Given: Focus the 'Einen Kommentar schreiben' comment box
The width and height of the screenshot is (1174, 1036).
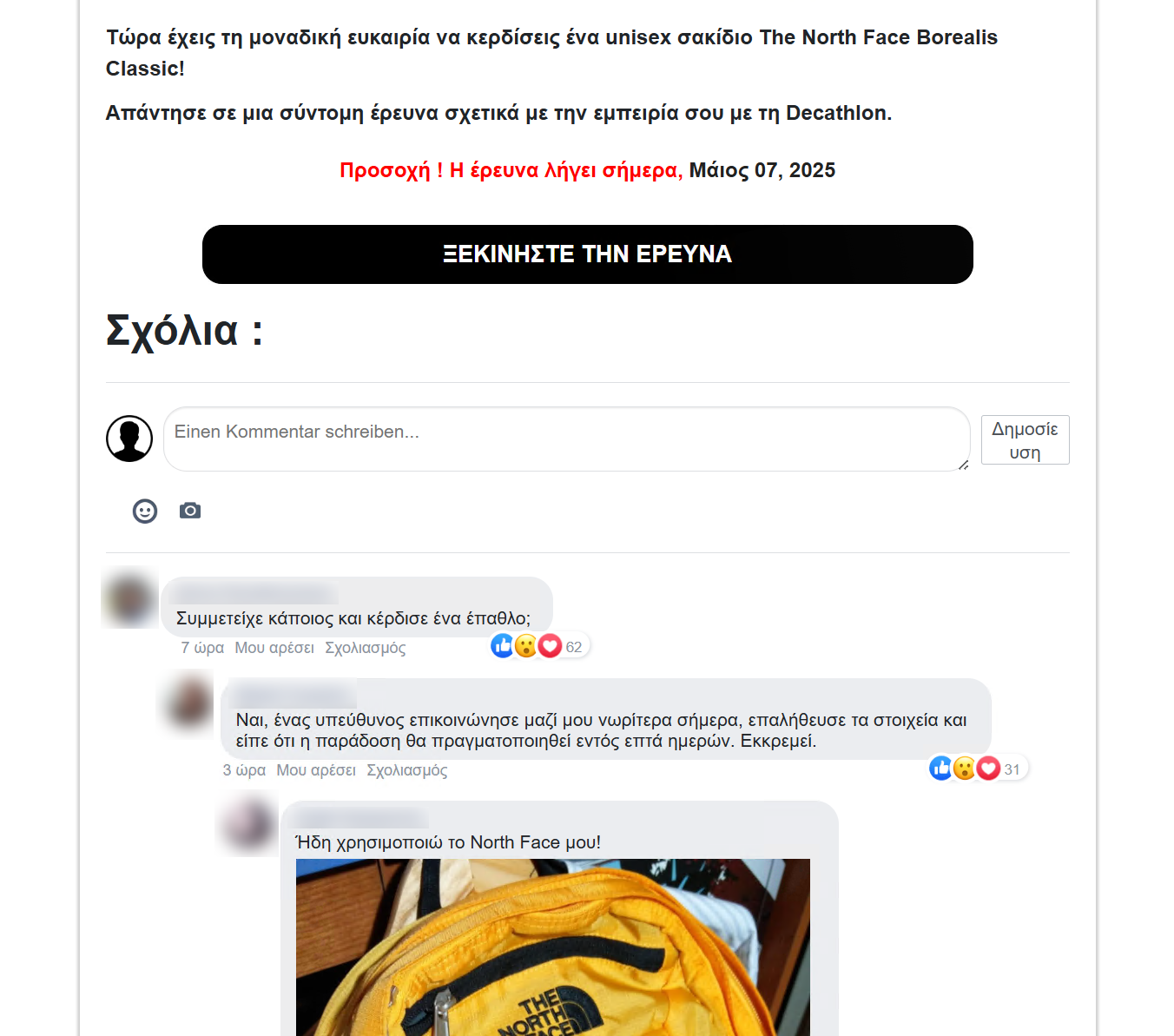Looking at the screenshot, I should pos(566,439).
